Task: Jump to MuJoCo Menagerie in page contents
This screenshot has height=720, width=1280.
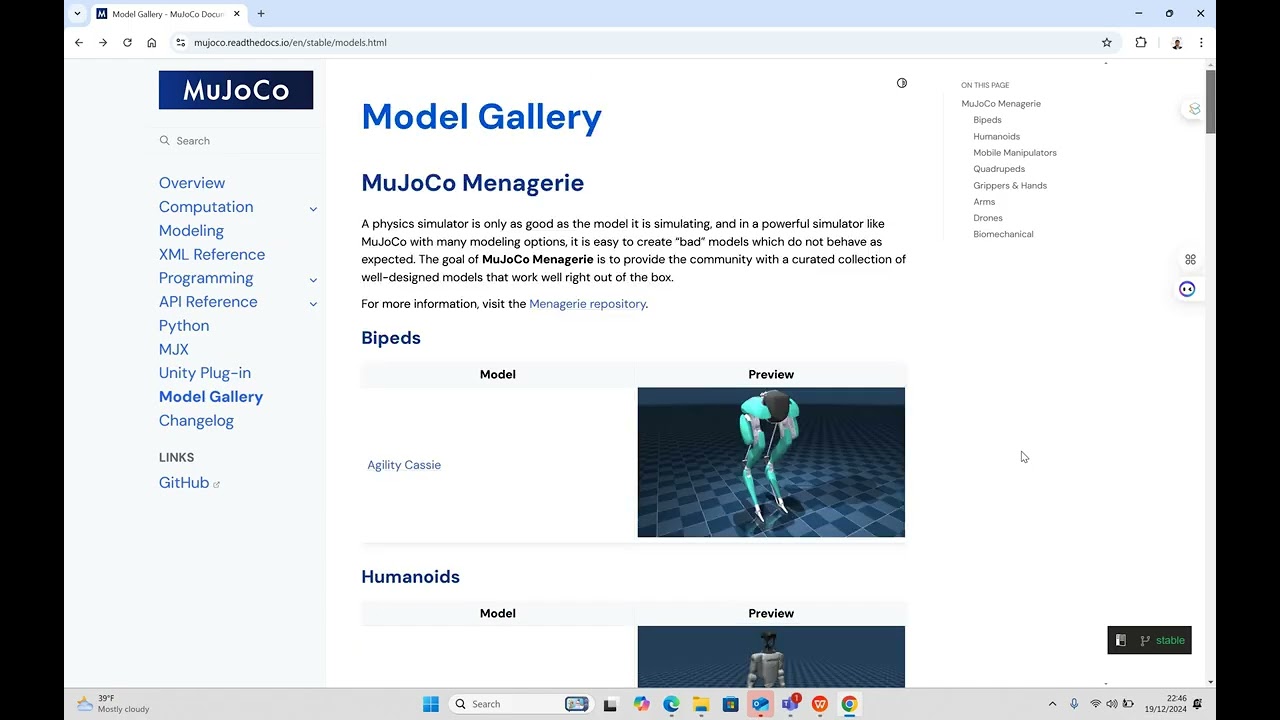Action: point(1001,104)
